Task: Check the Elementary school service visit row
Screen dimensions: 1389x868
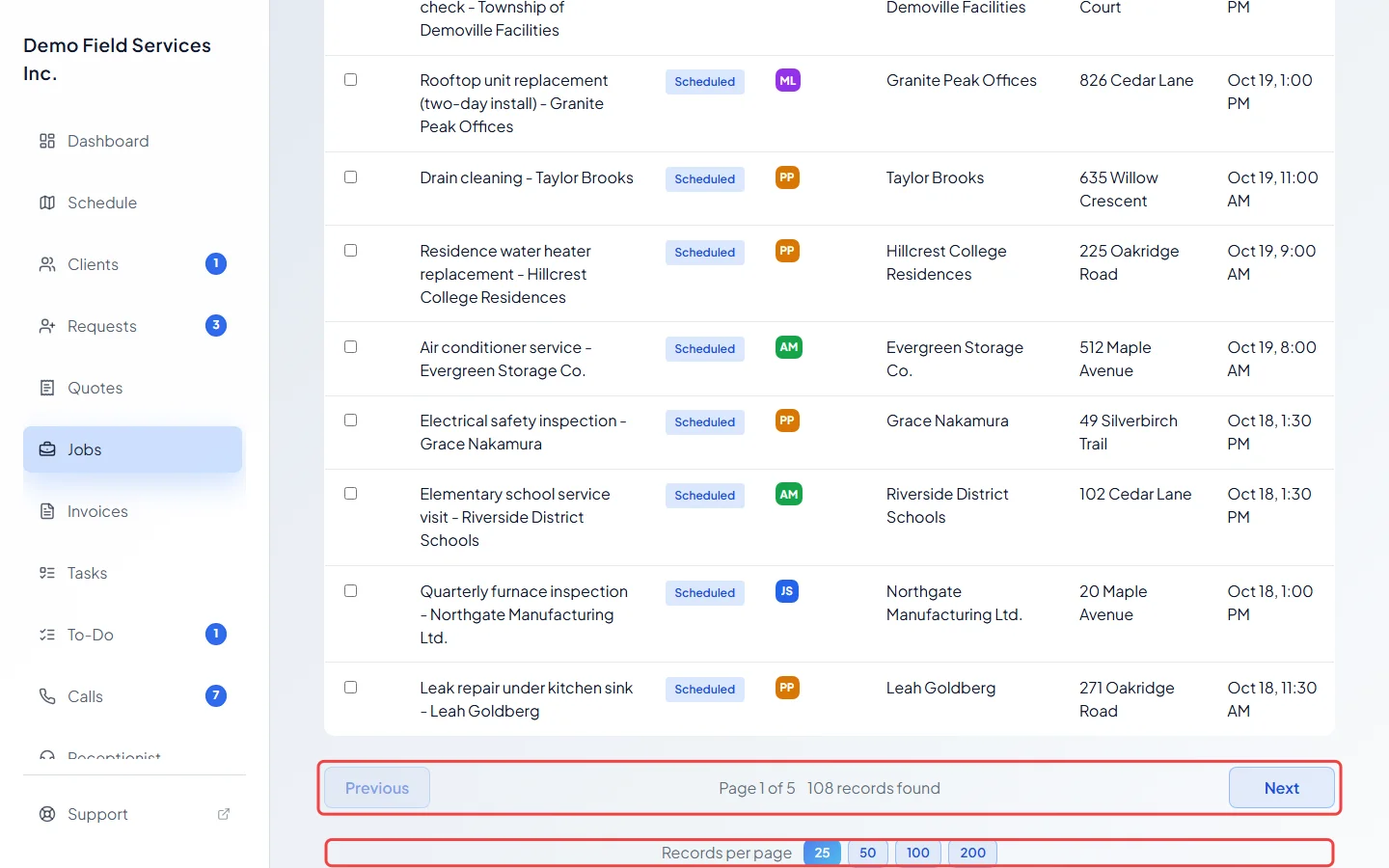Action: coord(351,494)
